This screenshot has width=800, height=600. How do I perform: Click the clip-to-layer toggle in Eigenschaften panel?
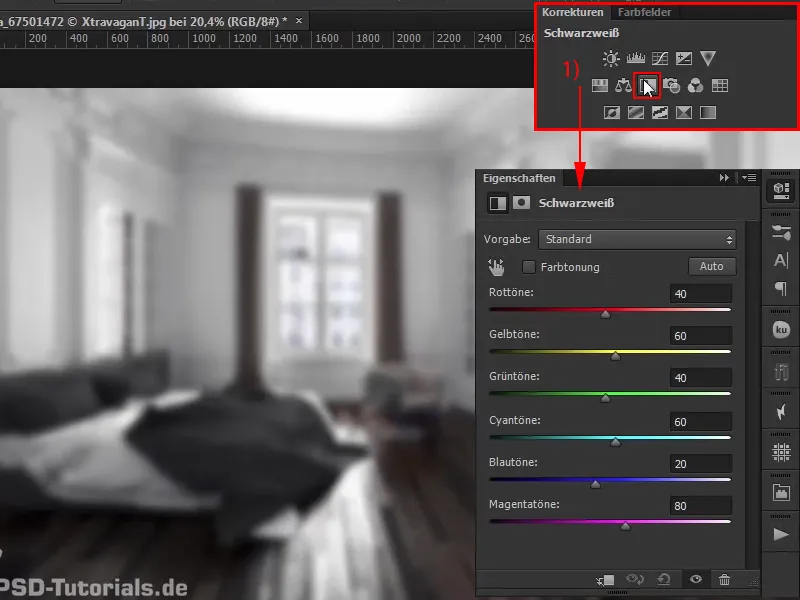(610, 578)
